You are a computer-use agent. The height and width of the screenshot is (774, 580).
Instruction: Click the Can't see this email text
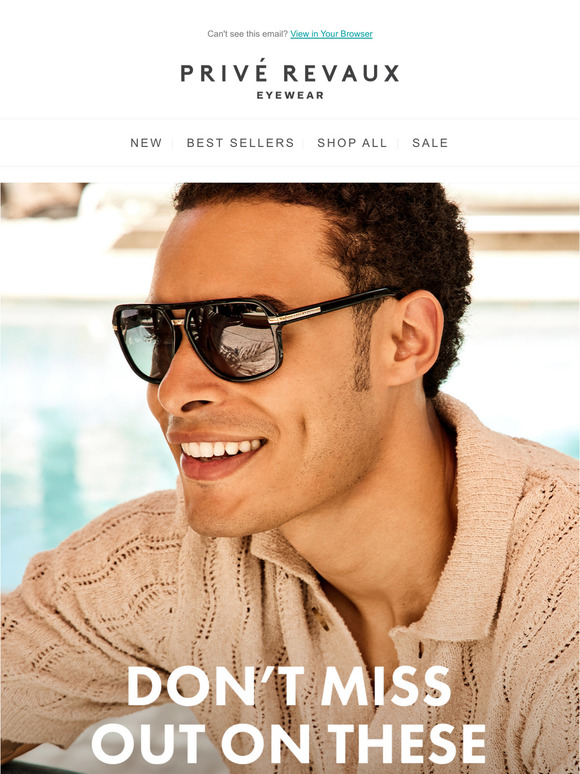[x=247, y=34]
